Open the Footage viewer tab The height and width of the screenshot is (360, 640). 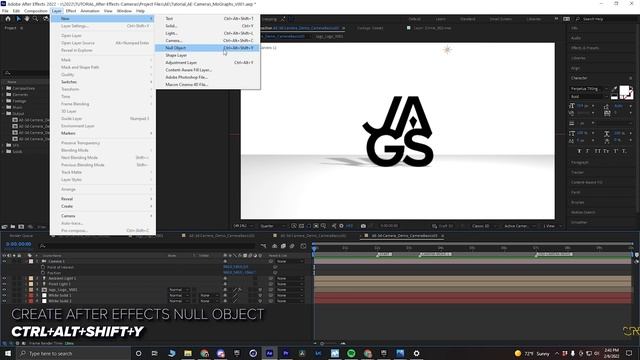tap(370, 28)
